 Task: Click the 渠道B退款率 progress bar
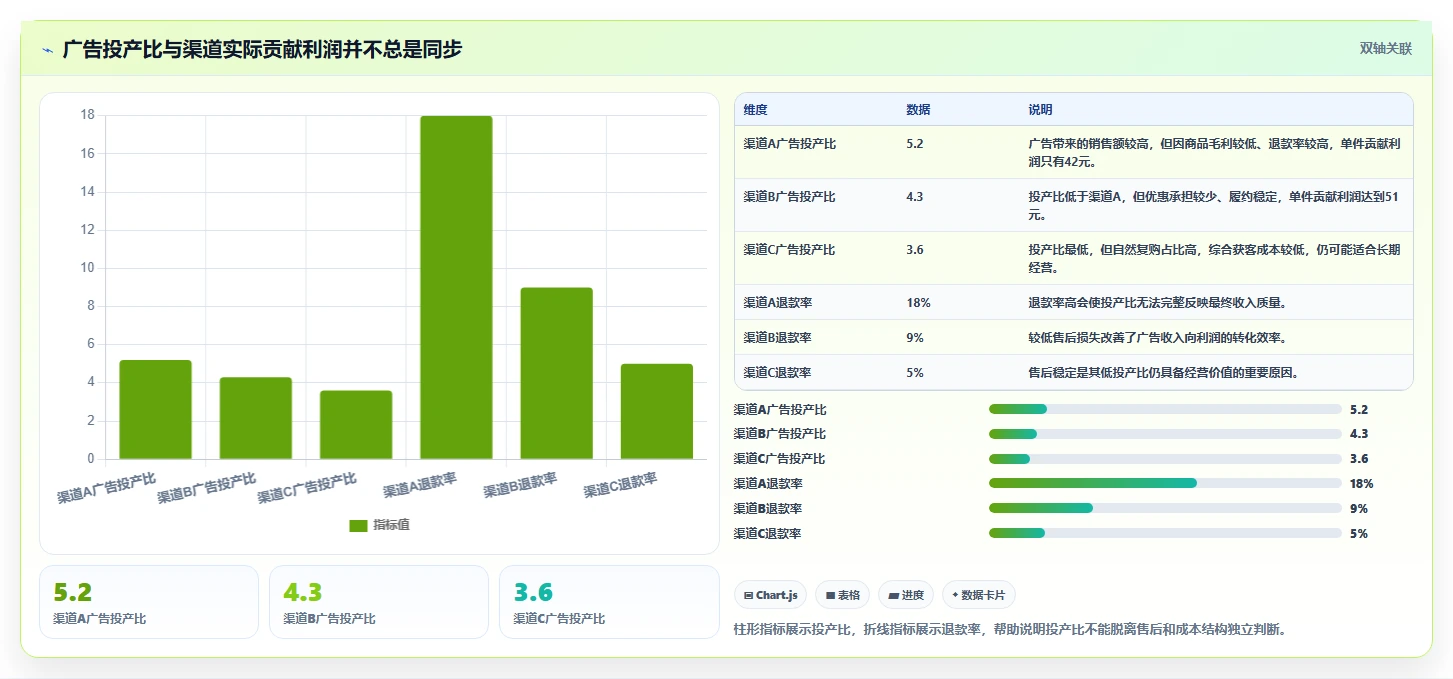1165,508
